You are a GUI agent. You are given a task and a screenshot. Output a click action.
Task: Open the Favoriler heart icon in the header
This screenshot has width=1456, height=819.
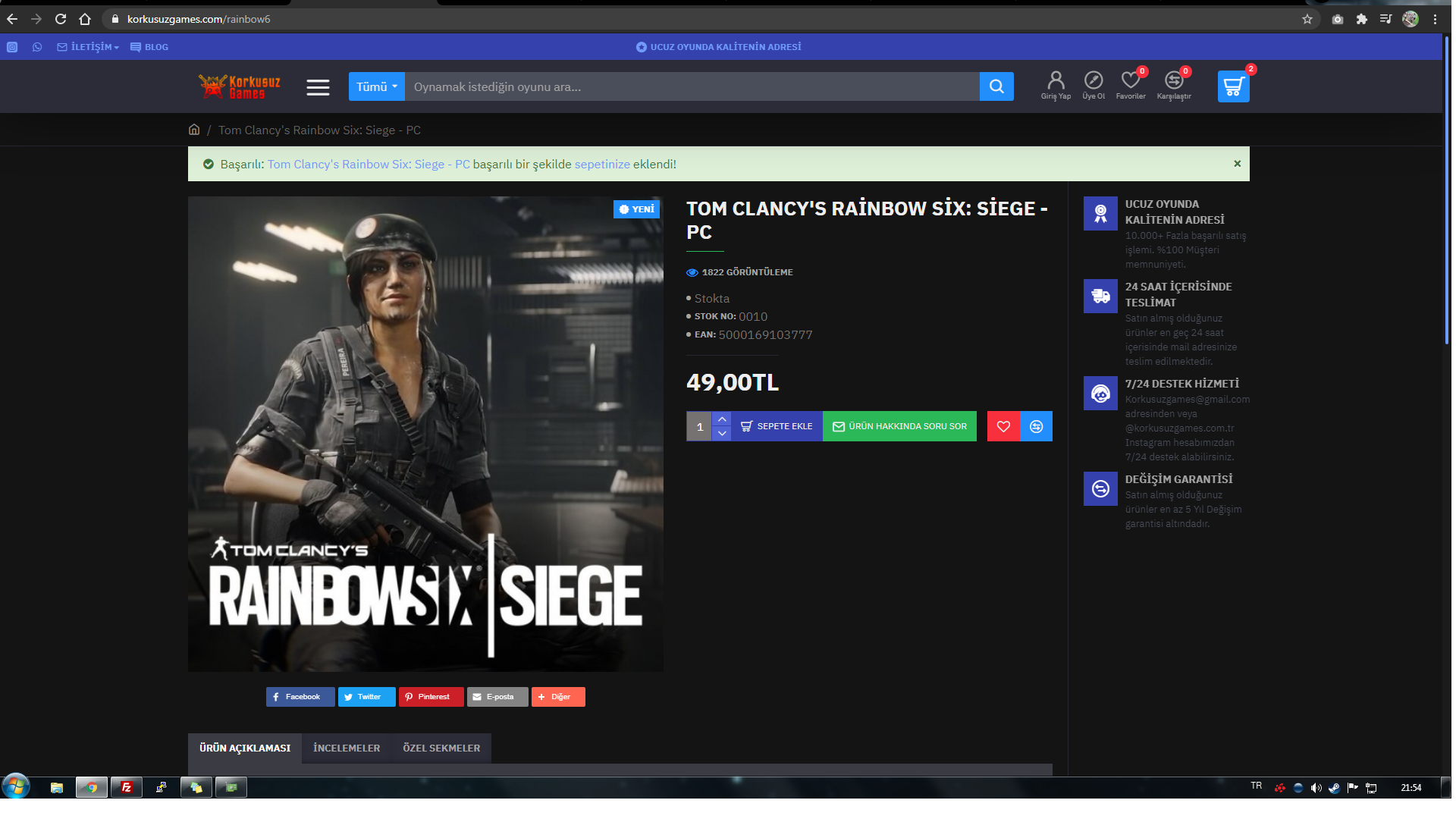tap(1131, 85)
